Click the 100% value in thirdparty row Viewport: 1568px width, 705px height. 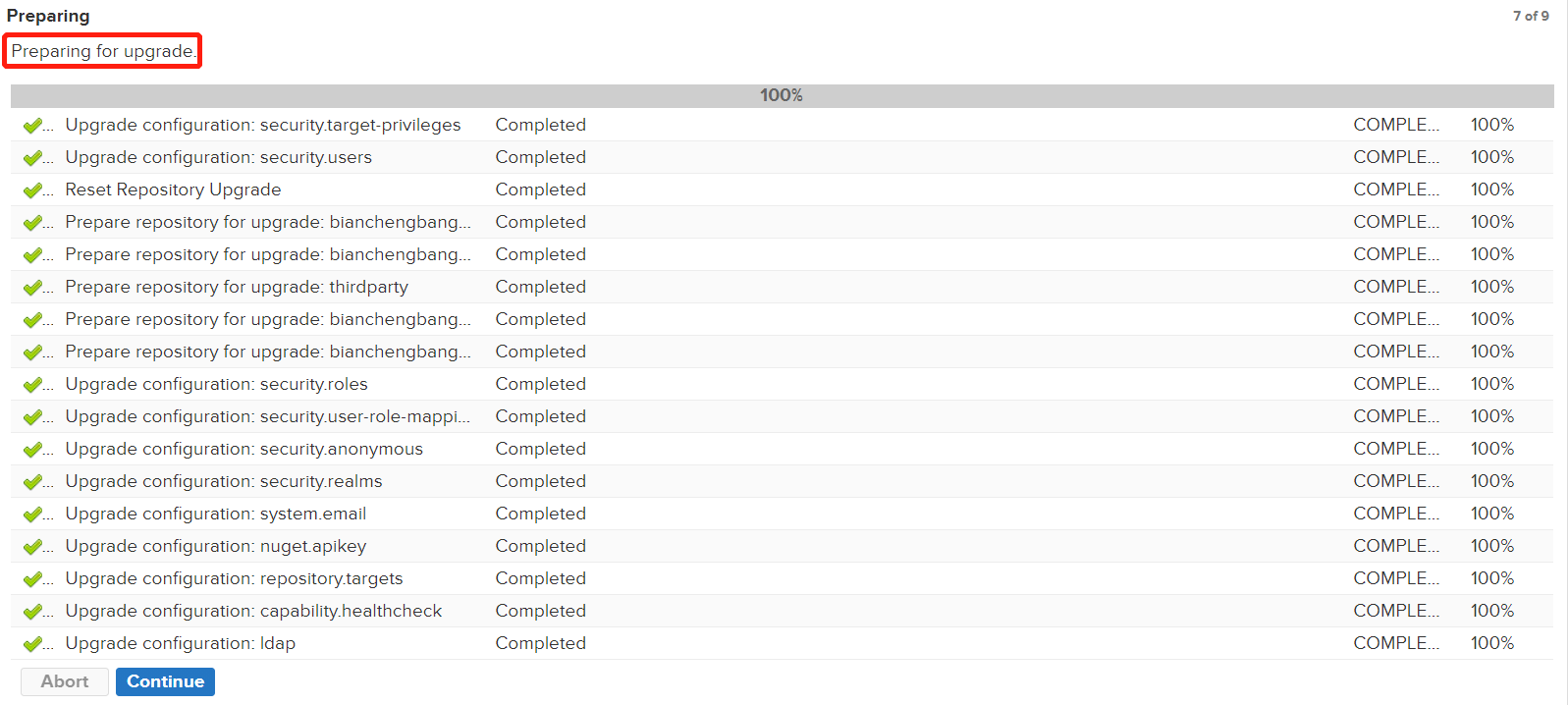click(x=1491, y=287)
